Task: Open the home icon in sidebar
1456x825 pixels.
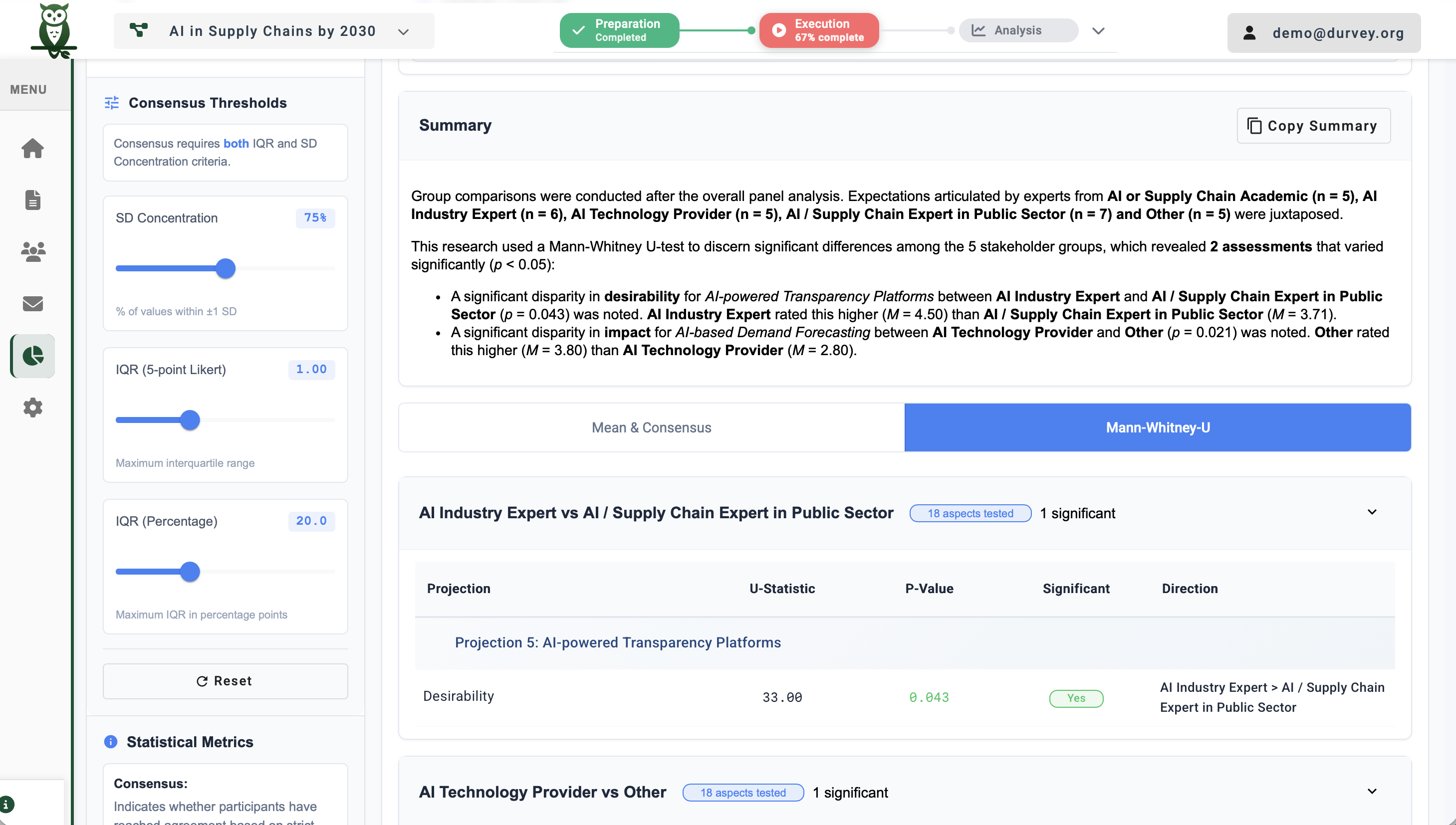Action: [32, 149]
